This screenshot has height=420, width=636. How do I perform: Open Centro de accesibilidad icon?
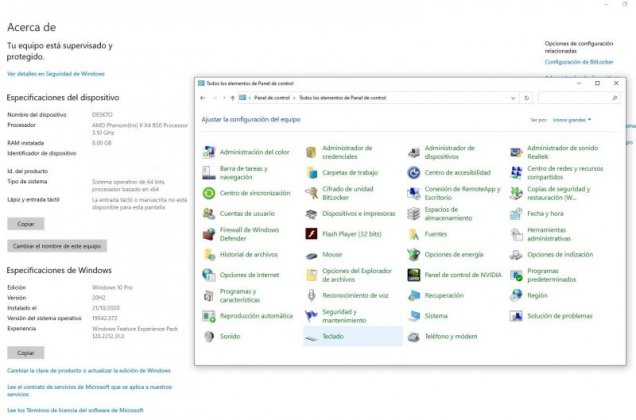point(414,172)
